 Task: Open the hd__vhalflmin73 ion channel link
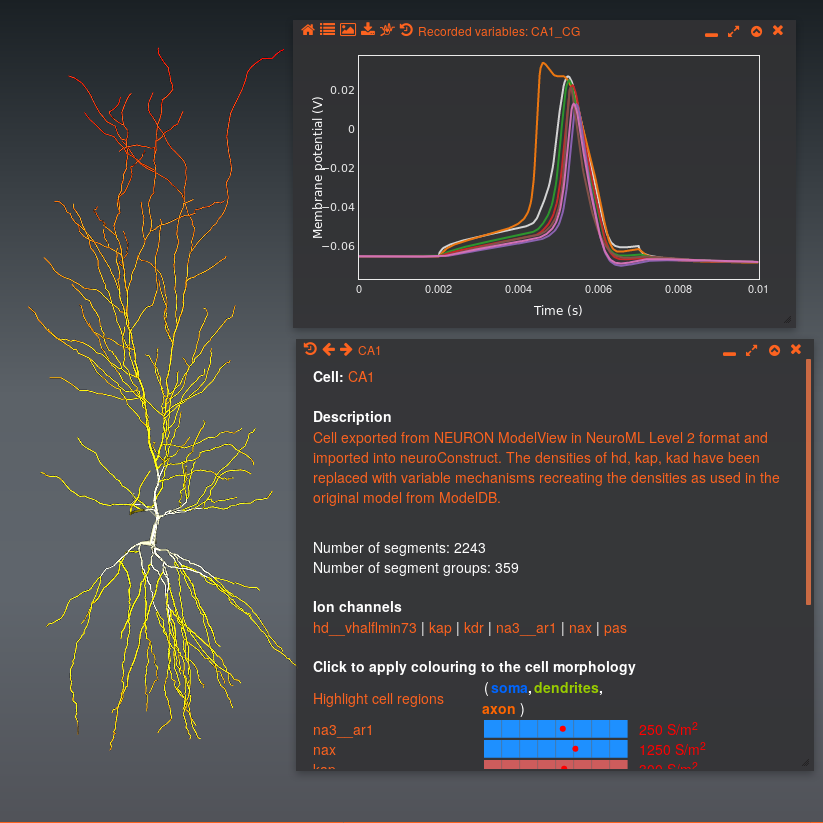coord(364,628)
